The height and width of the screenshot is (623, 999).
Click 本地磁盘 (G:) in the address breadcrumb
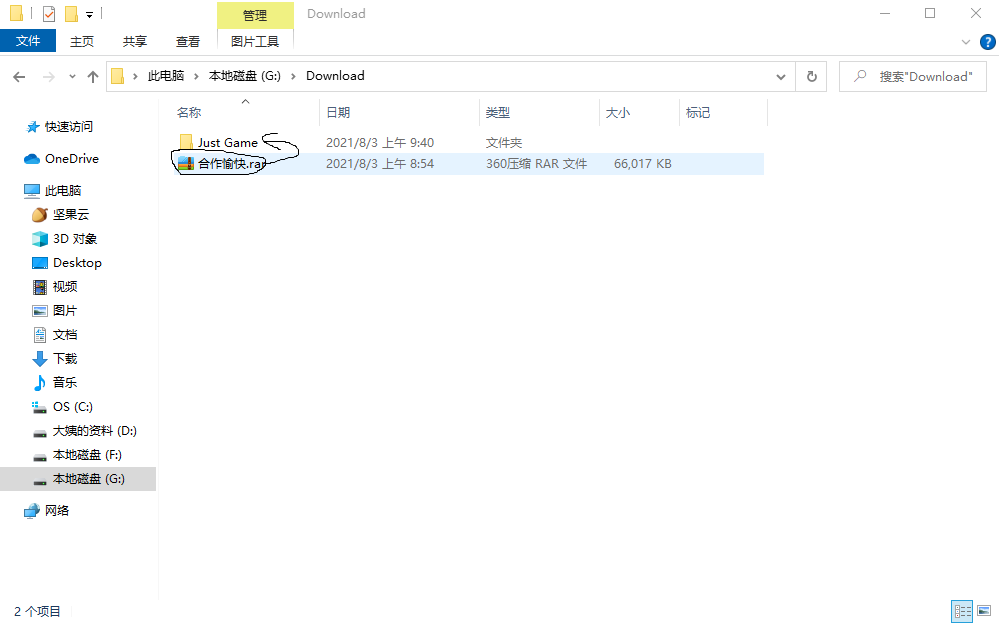pyautogui.click(x=245, y=76)
